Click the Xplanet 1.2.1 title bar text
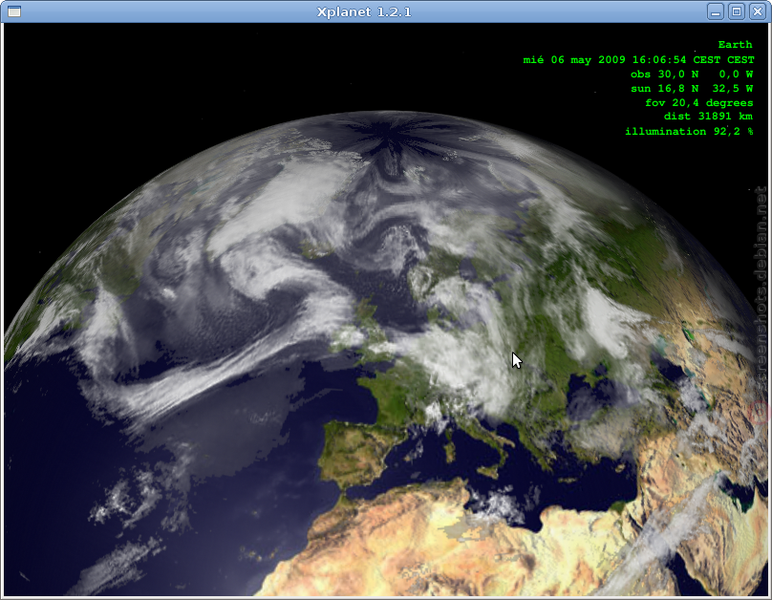772x600 pixels. click(x=364, y=12)
